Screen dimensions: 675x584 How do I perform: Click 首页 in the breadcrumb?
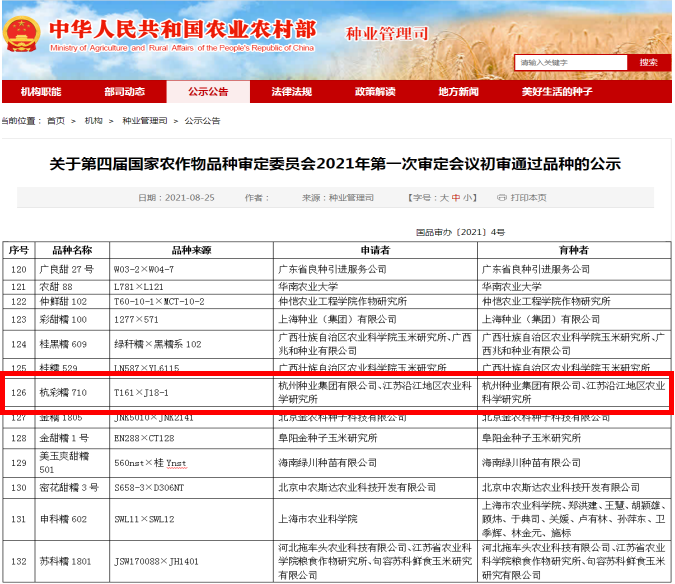pos(56,120)
